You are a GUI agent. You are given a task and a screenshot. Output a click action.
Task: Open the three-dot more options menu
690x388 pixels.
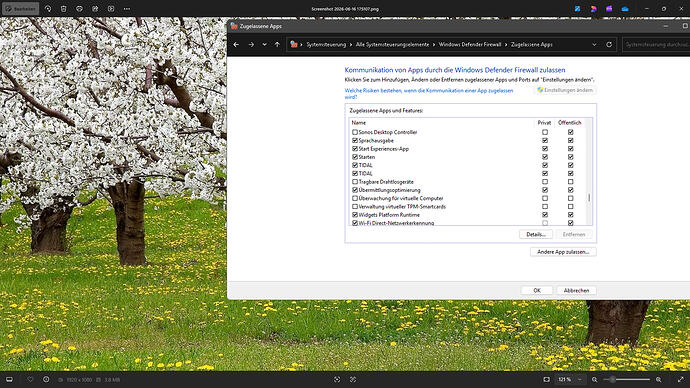coord(127,9)
